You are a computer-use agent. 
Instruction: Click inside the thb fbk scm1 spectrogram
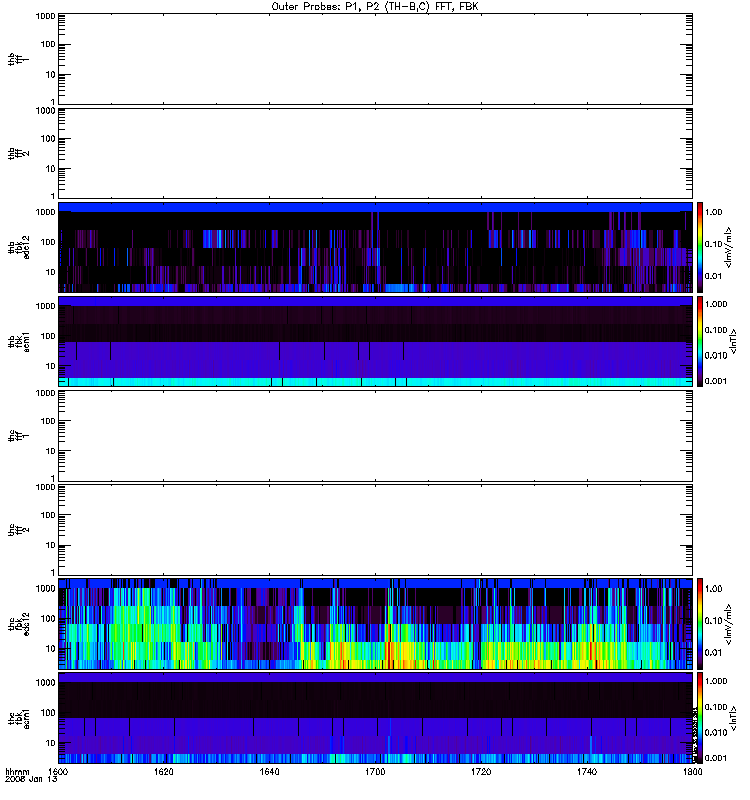[x=375, y=342]
